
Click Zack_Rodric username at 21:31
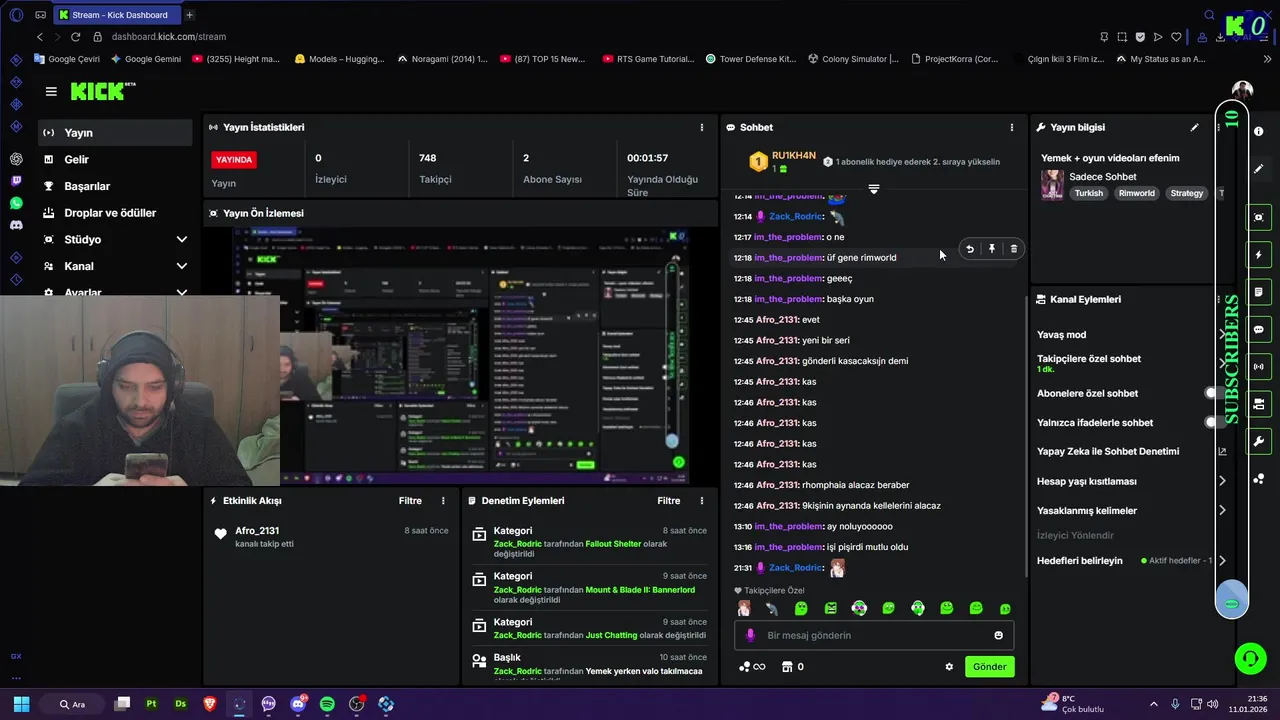(795, 568)
